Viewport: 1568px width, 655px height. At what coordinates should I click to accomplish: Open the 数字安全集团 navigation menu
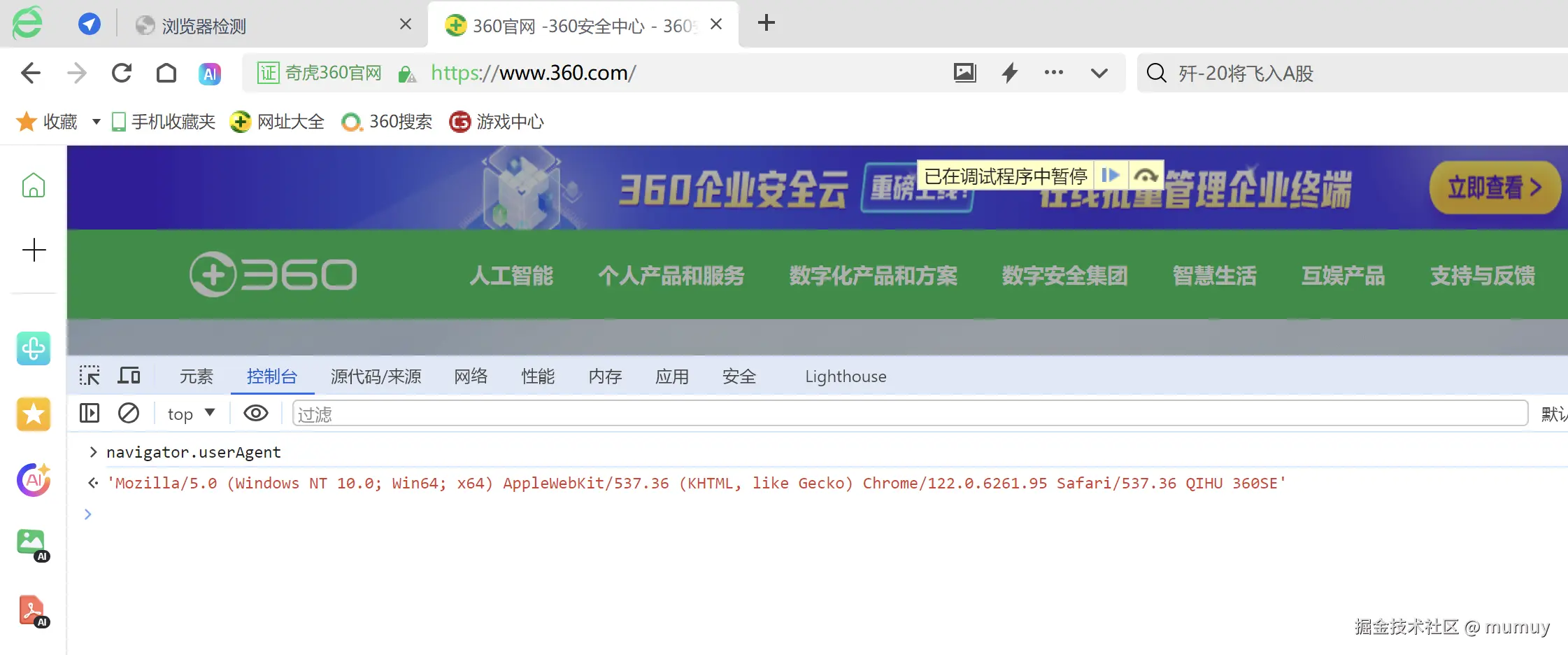1065,275
